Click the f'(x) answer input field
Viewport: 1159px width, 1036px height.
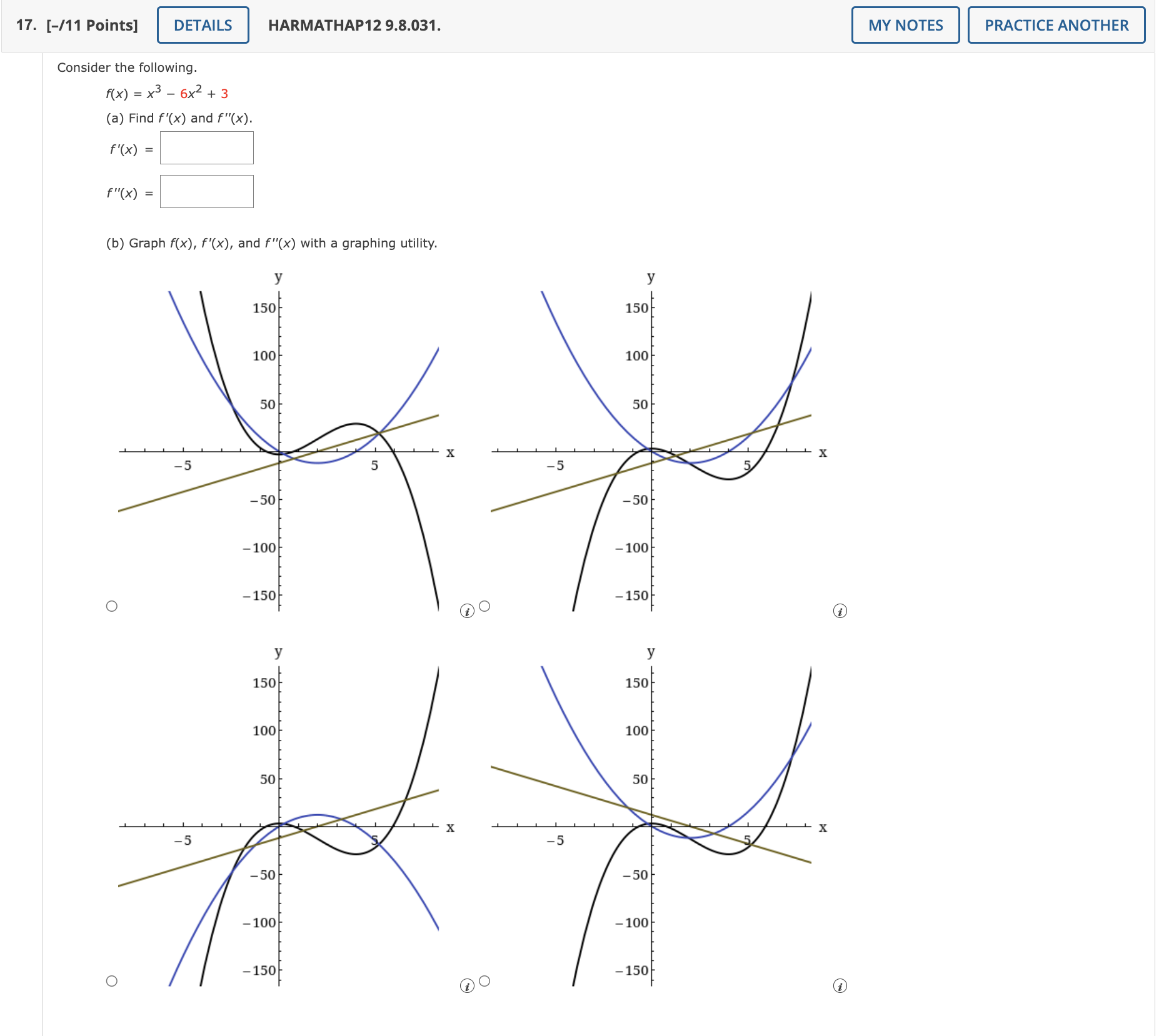206,148
